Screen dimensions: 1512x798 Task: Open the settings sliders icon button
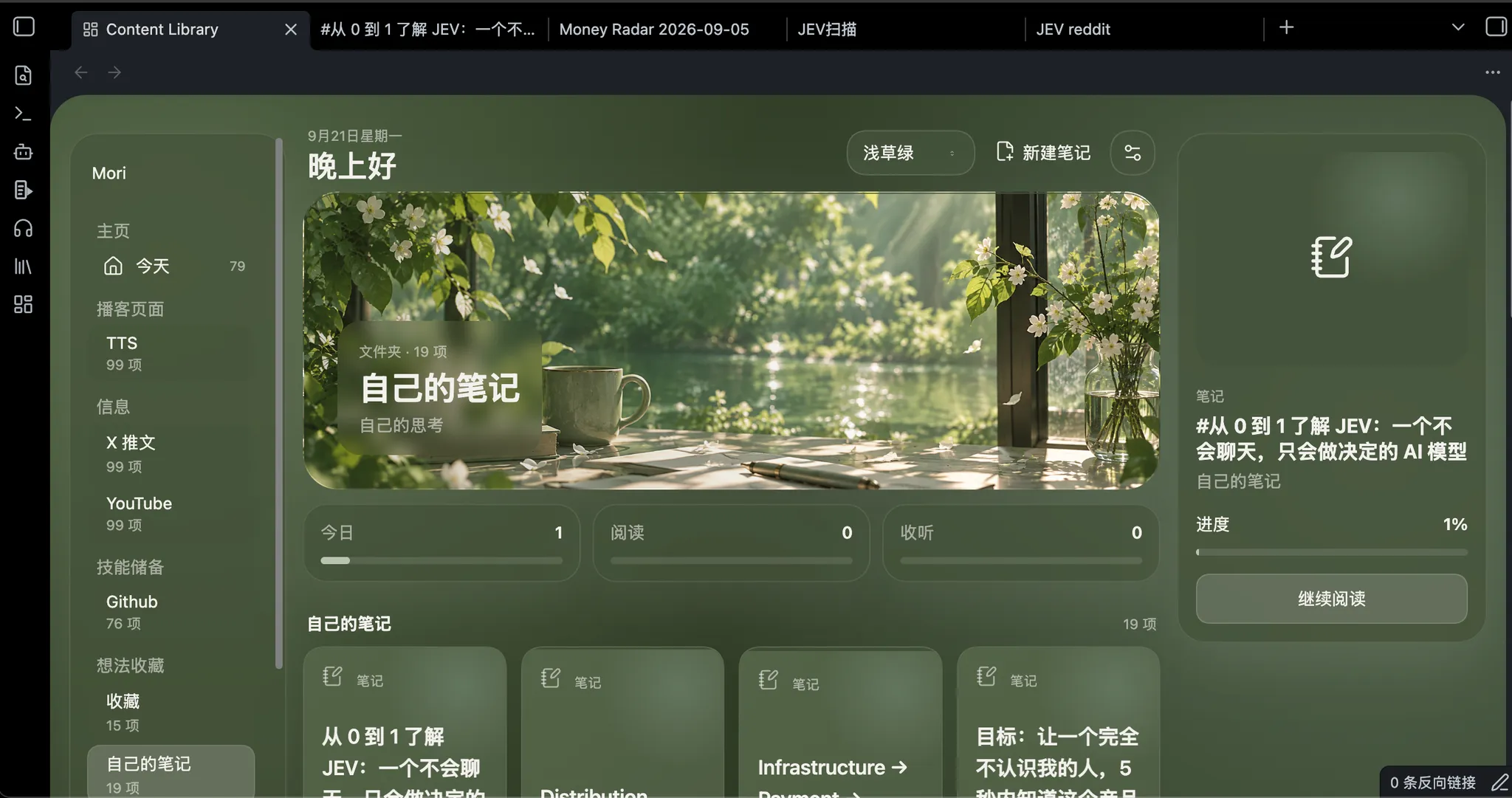coord(1133,153)
